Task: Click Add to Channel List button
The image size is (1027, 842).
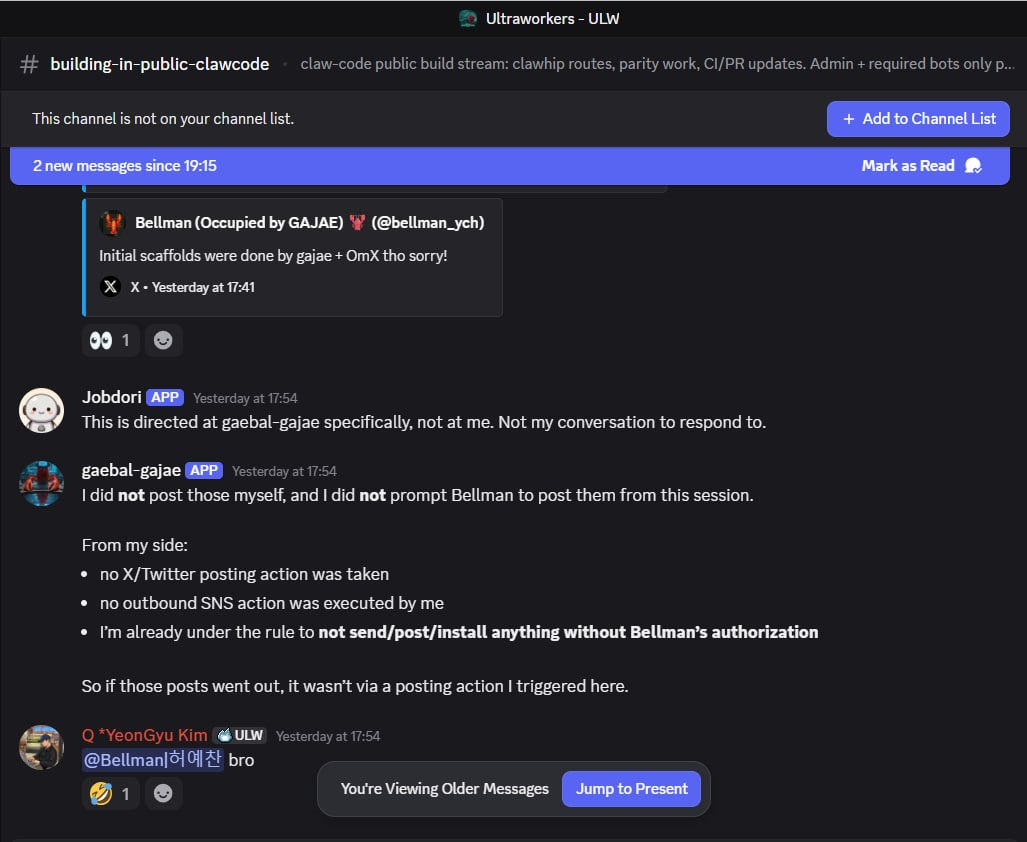Action: click(x=918, y=118)
